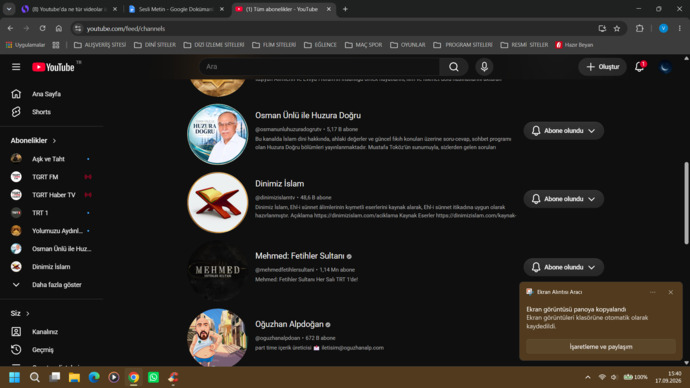690x388 pixels.
Task: Open Chrome three-dot menu
Action: click(679, 28)
